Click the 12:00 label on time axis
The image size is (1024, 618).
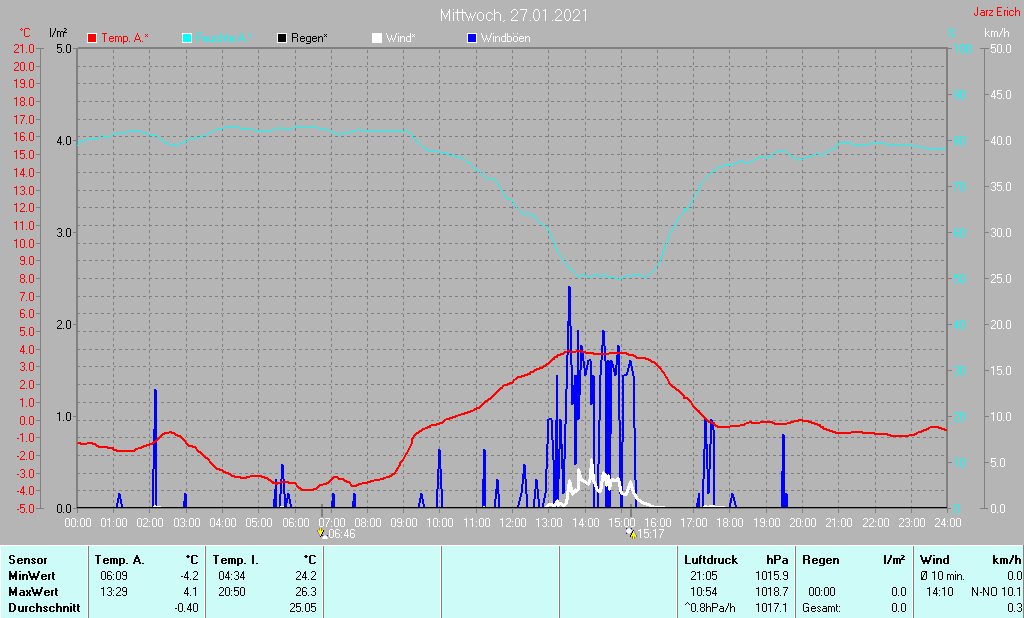coord(512,522)
